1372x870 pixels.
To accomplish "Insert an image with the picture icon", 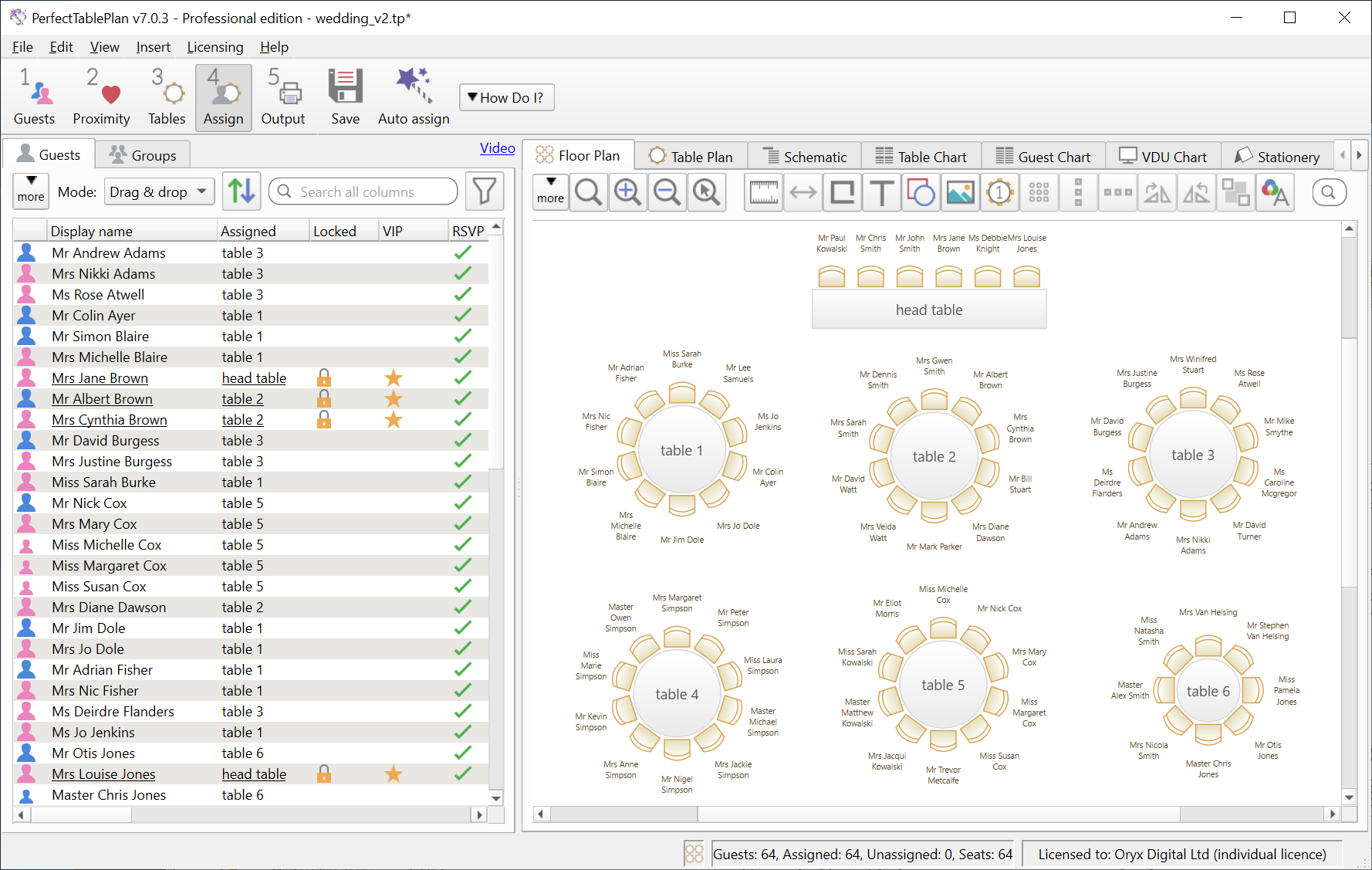I will [x=961, y=193].
